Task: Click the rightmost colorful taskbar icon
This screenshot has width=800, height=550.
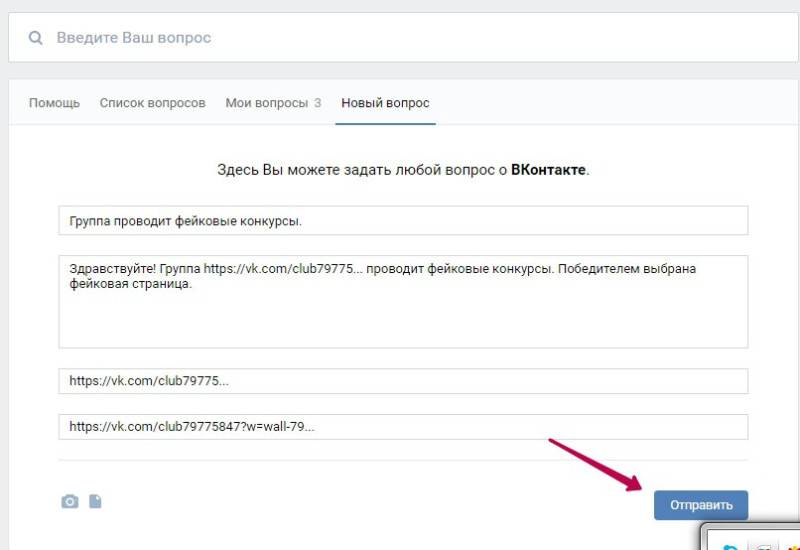Action: click(793, 545)
